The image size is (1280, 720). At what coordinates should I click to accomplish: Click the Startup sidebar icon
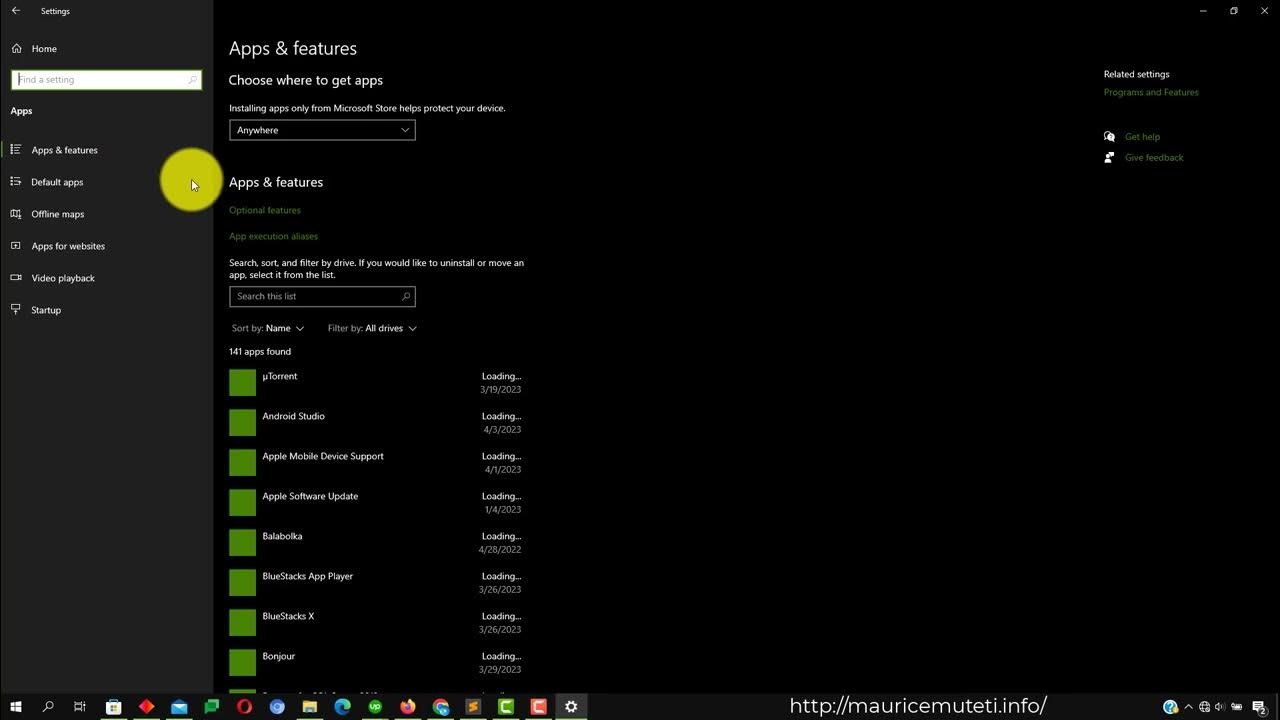coord(16,310)
